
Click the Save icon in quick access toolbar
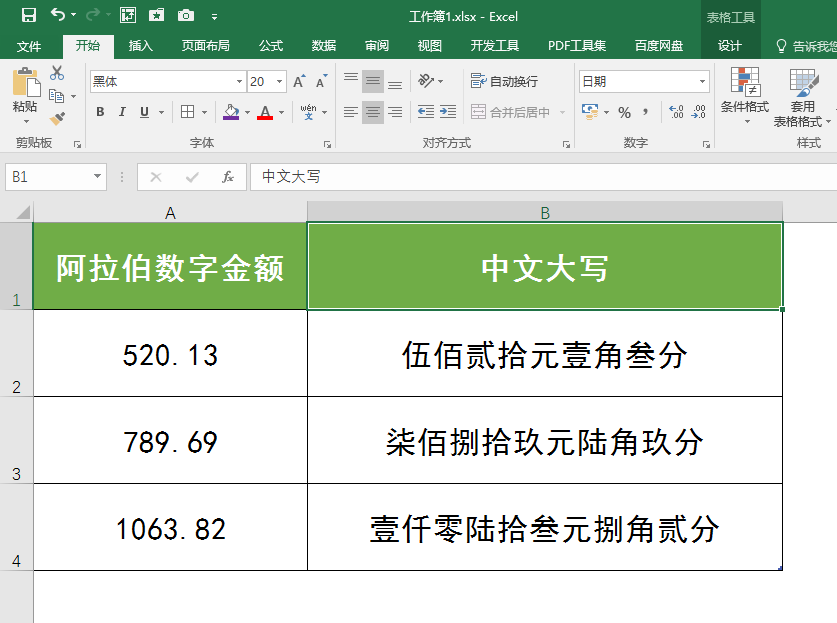coord(29,15)
